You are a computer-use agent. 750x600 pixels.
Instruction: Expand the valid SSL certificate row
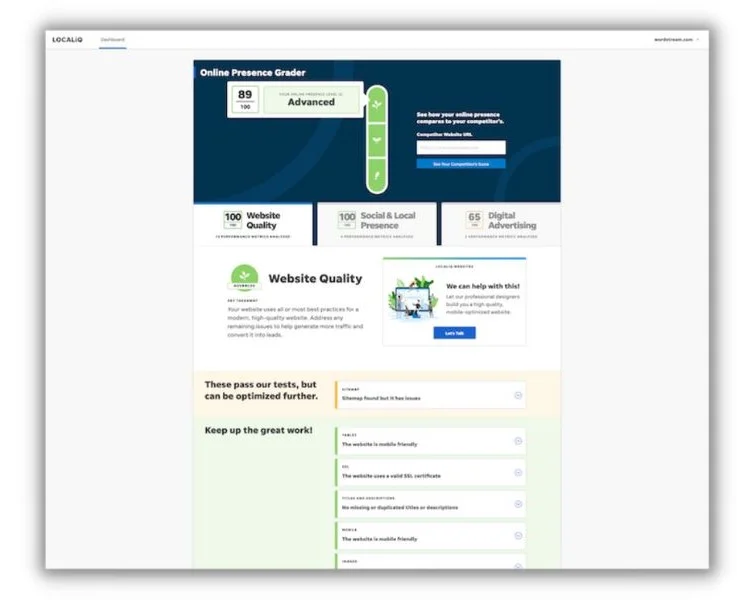coord(518,473)
